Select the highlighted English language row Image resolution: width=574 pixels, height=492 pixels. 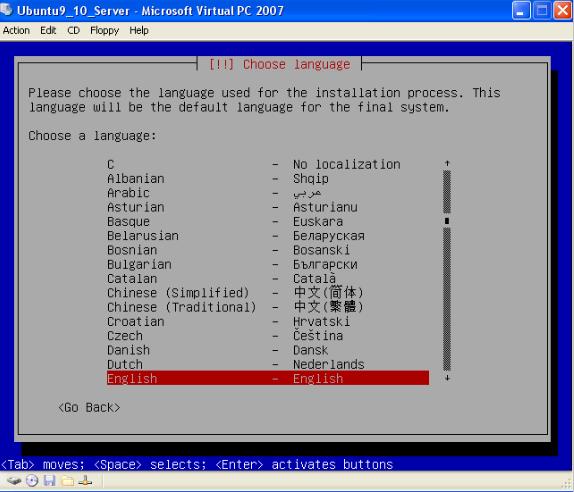coord(268,378)
